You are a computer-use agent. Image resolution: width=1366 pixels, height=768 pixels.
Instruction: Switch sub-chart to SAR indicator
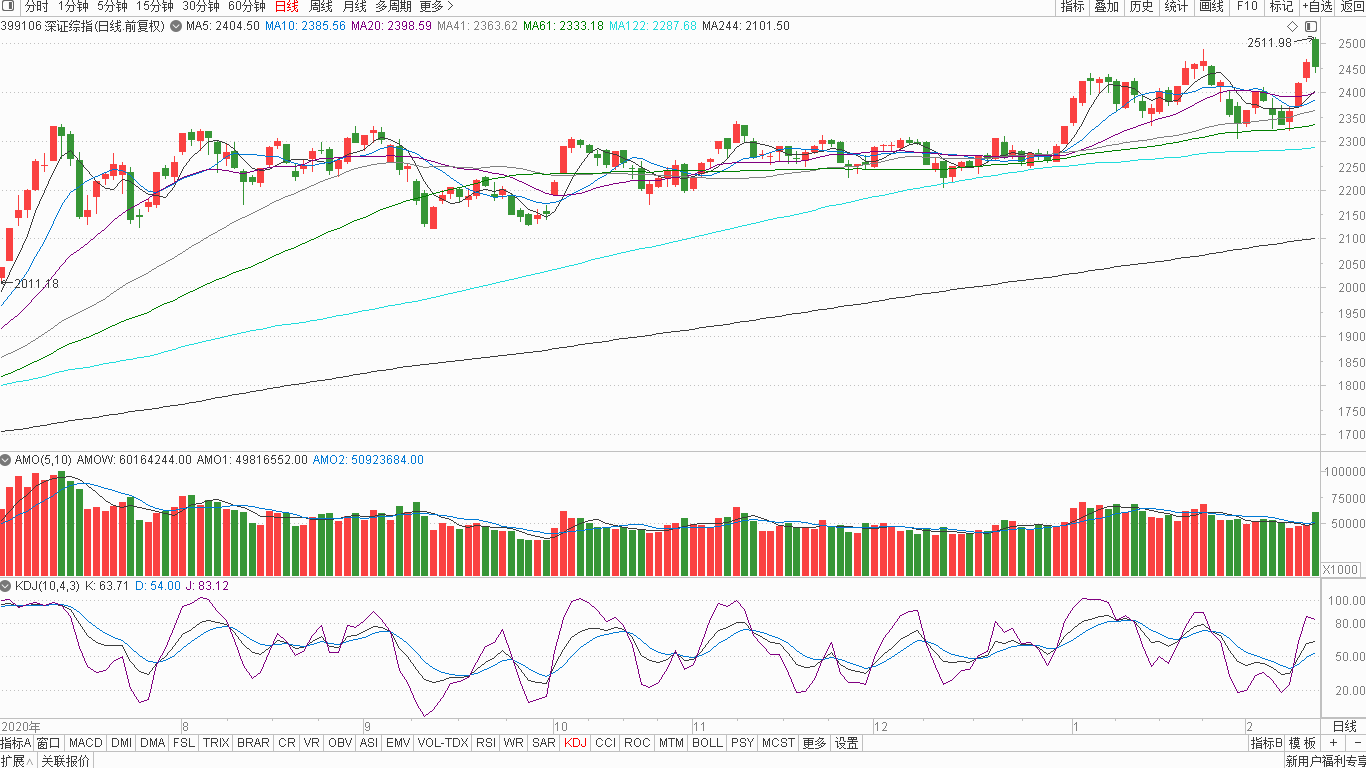(544, 743)
